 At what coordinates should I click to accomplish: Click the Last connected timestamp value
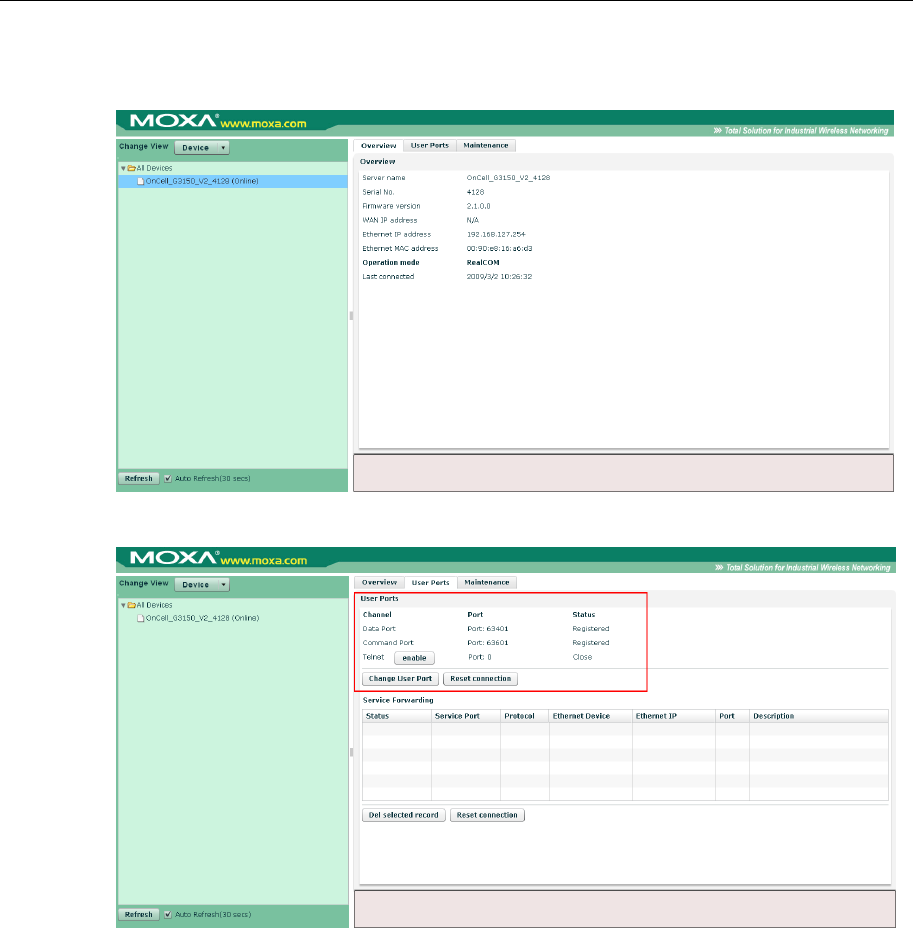[499, 276]
